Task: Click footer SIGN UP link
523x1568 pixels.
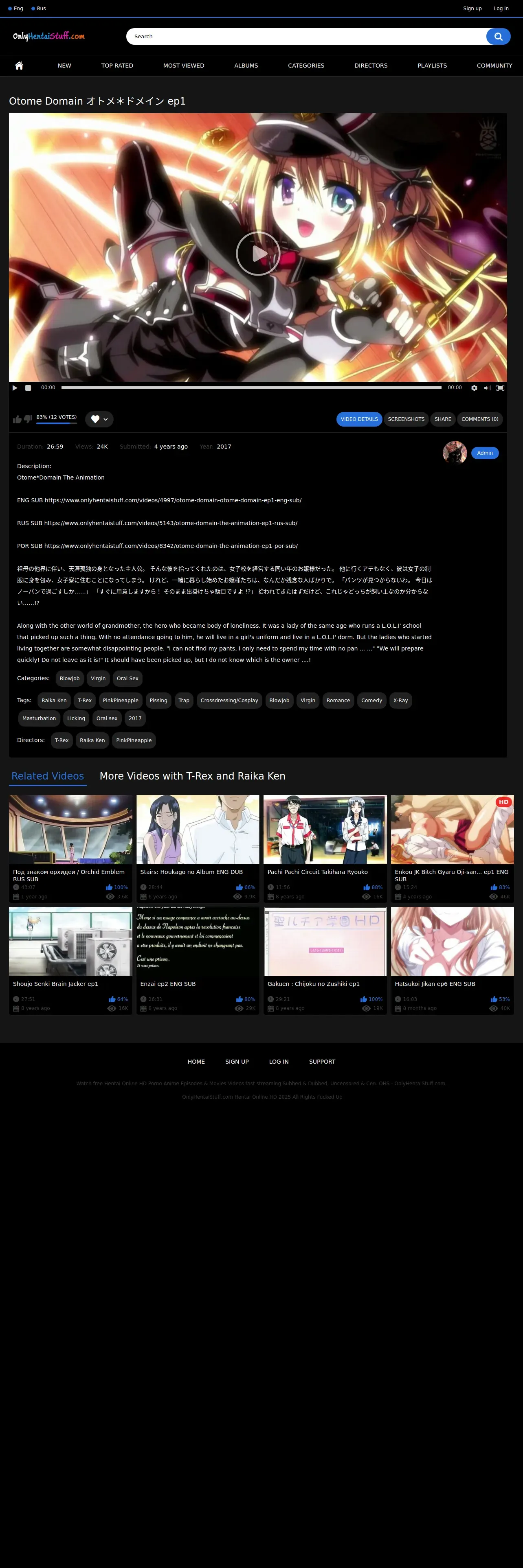Action: pos(237,1062)
